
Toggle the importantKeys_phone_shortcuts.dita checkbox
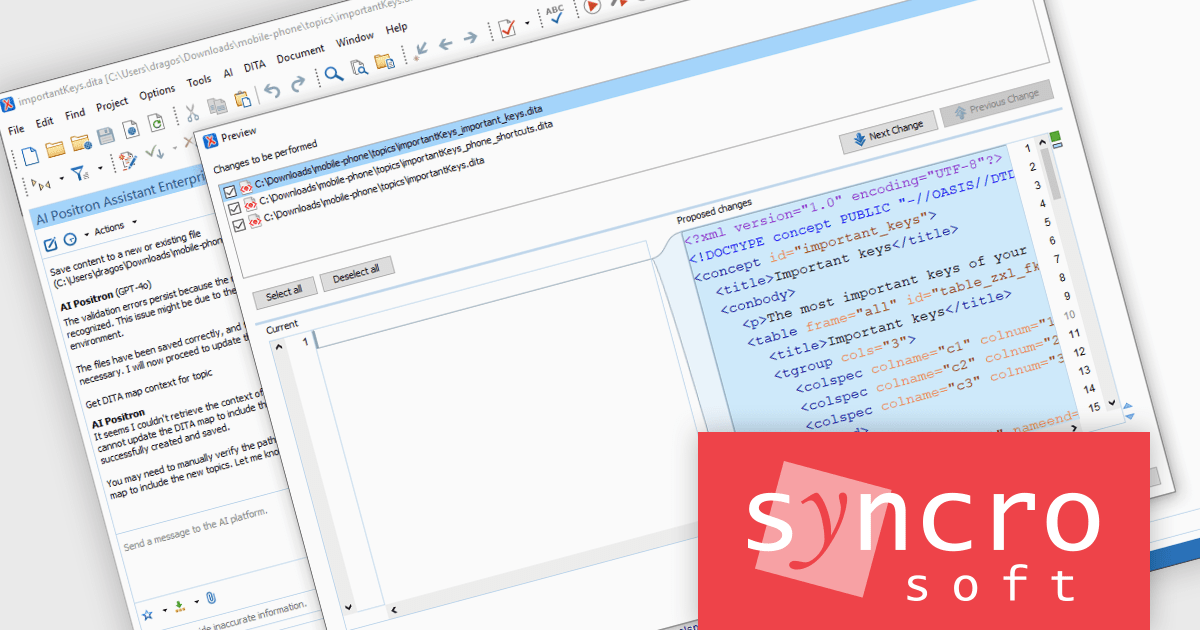click(x=235, y=208)
